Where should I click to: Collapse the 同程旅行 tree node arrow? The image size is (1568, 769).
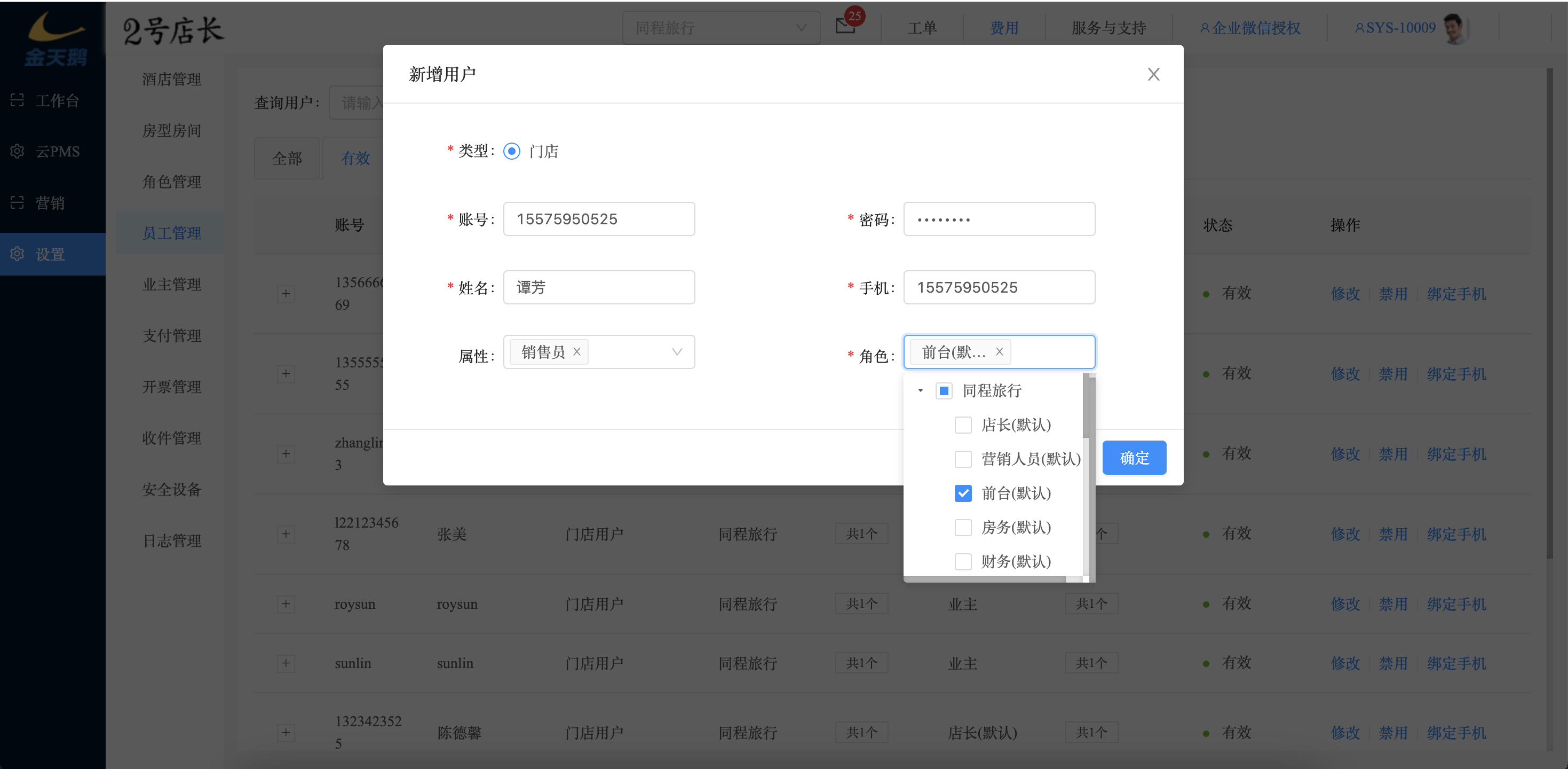(x=920, y=390)
